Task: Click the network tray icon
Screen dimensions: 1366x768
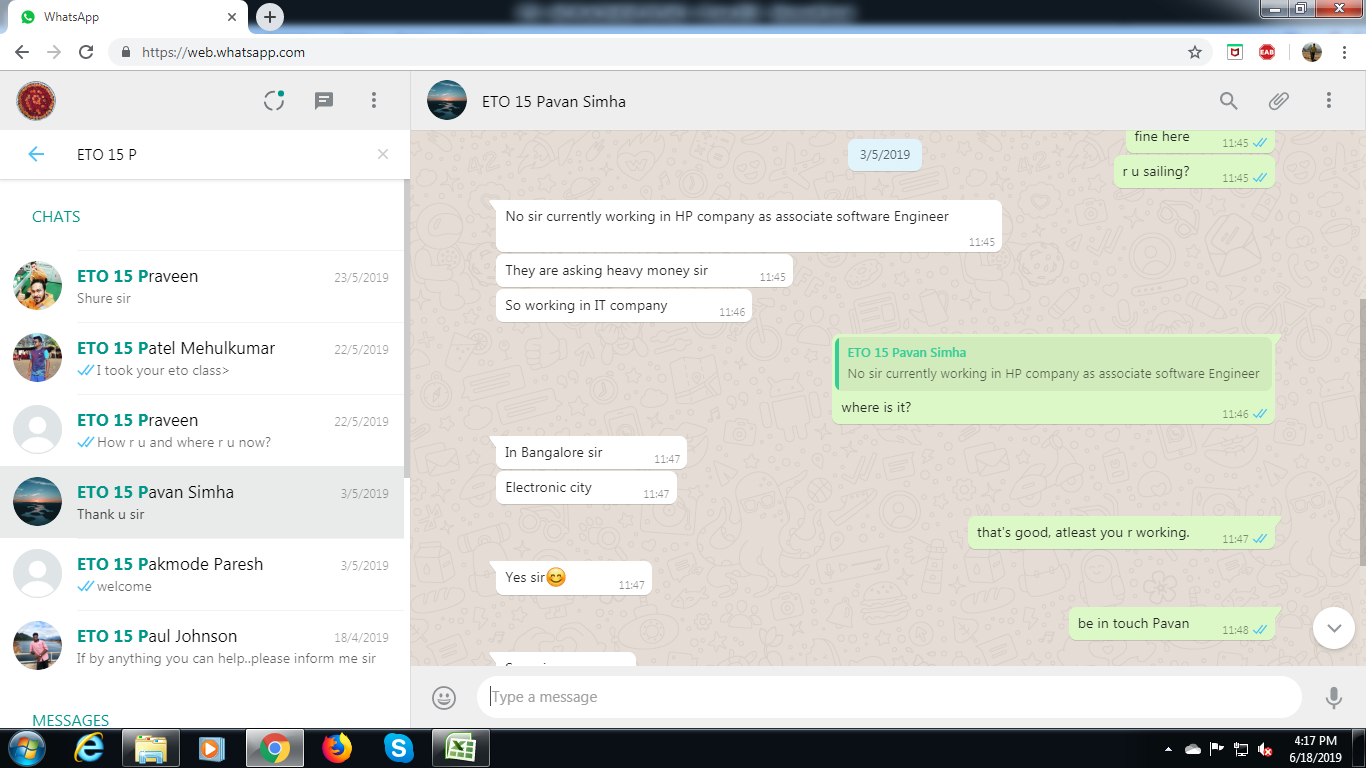Action: coord(1241,749)
